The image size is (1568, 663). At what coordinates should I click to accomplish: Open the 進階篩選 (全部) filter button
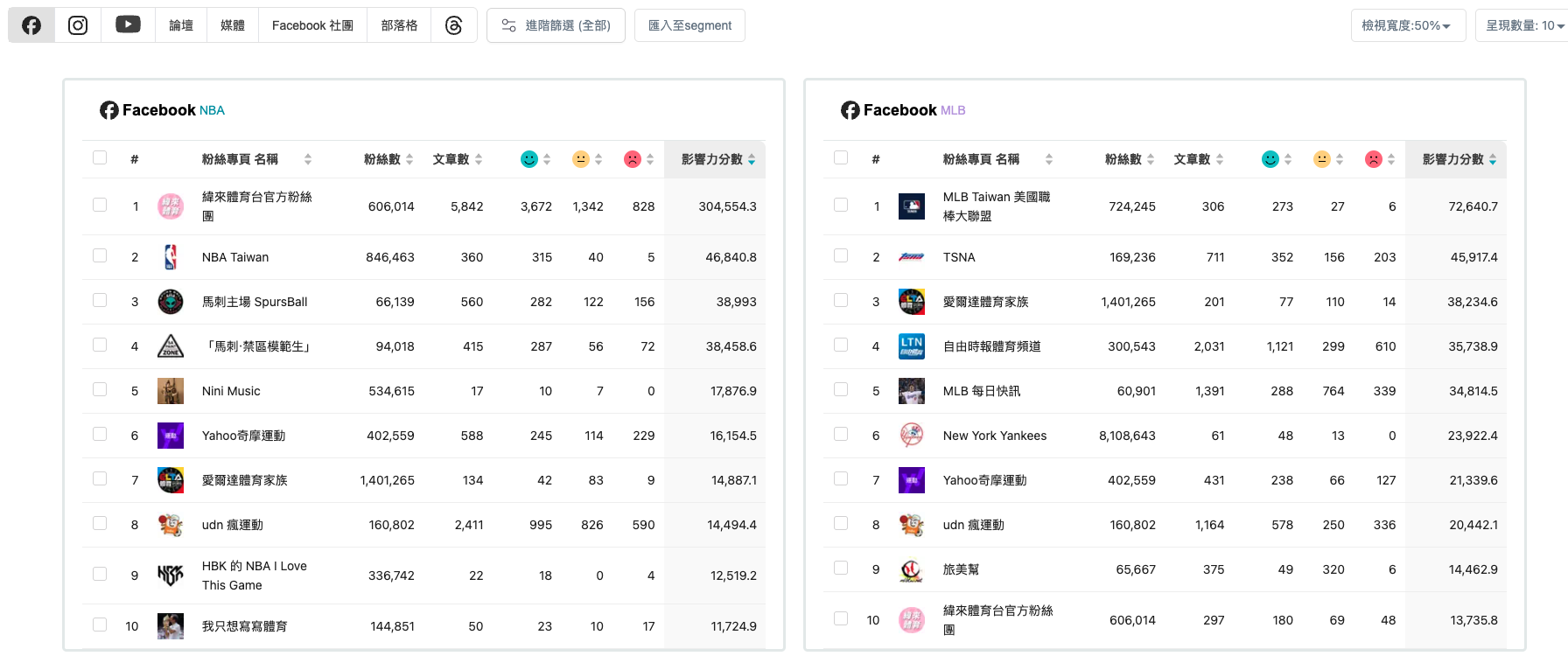point(556,25)
